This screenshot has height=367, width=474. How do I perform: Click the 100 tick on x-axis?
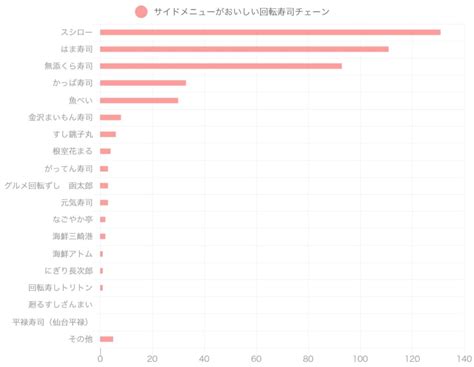click(360, 359)
